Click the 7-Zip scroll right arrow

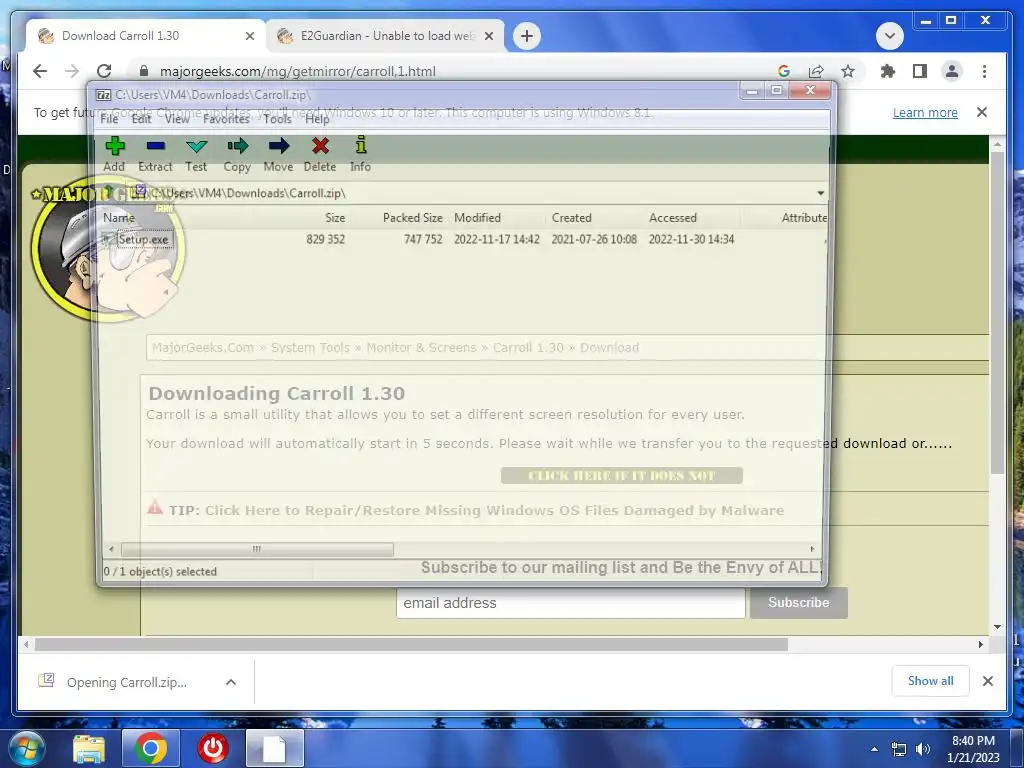[x=812, y=549]
